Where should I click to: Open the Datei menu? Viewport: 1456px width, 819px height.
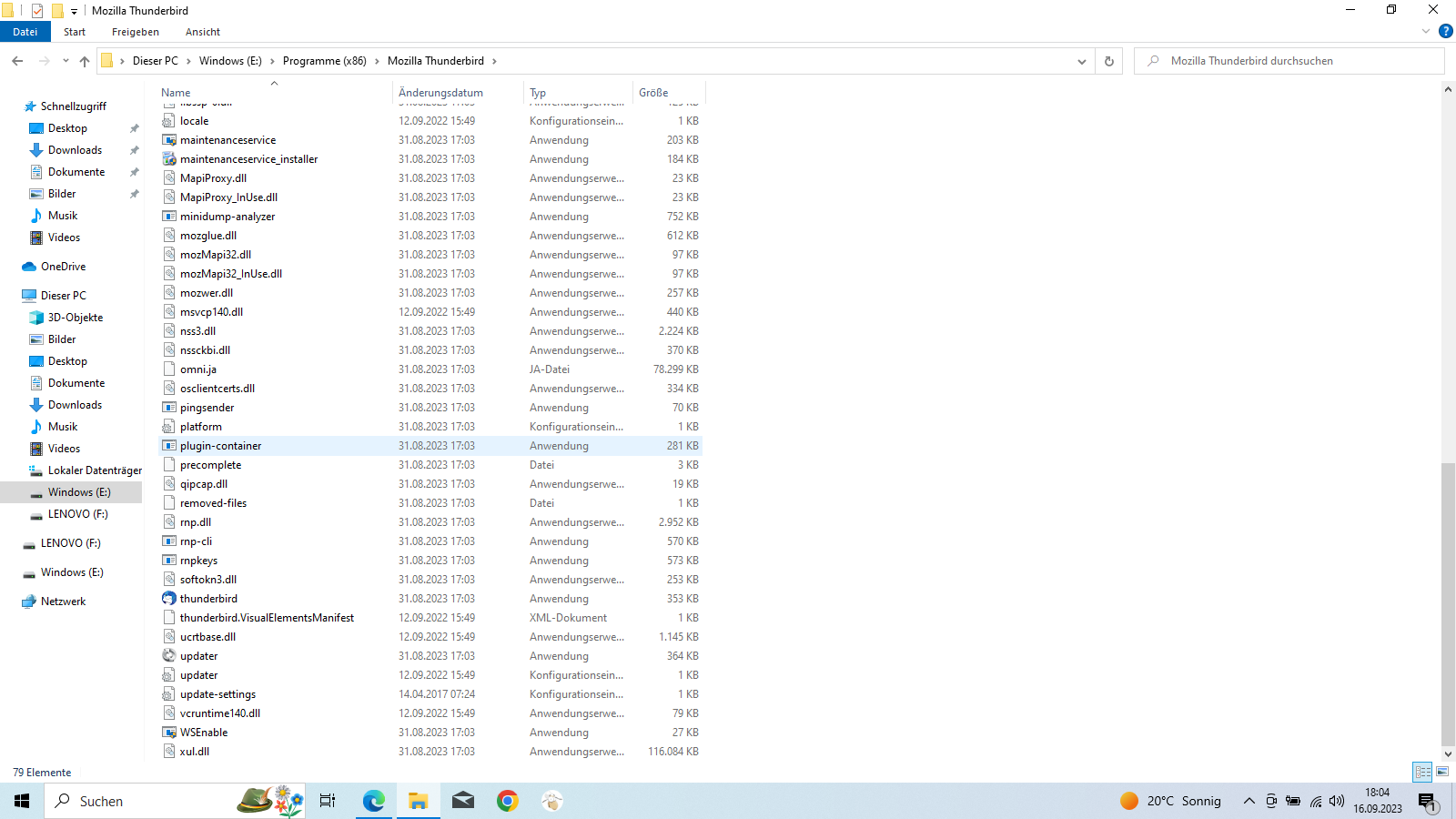(25, 32)
